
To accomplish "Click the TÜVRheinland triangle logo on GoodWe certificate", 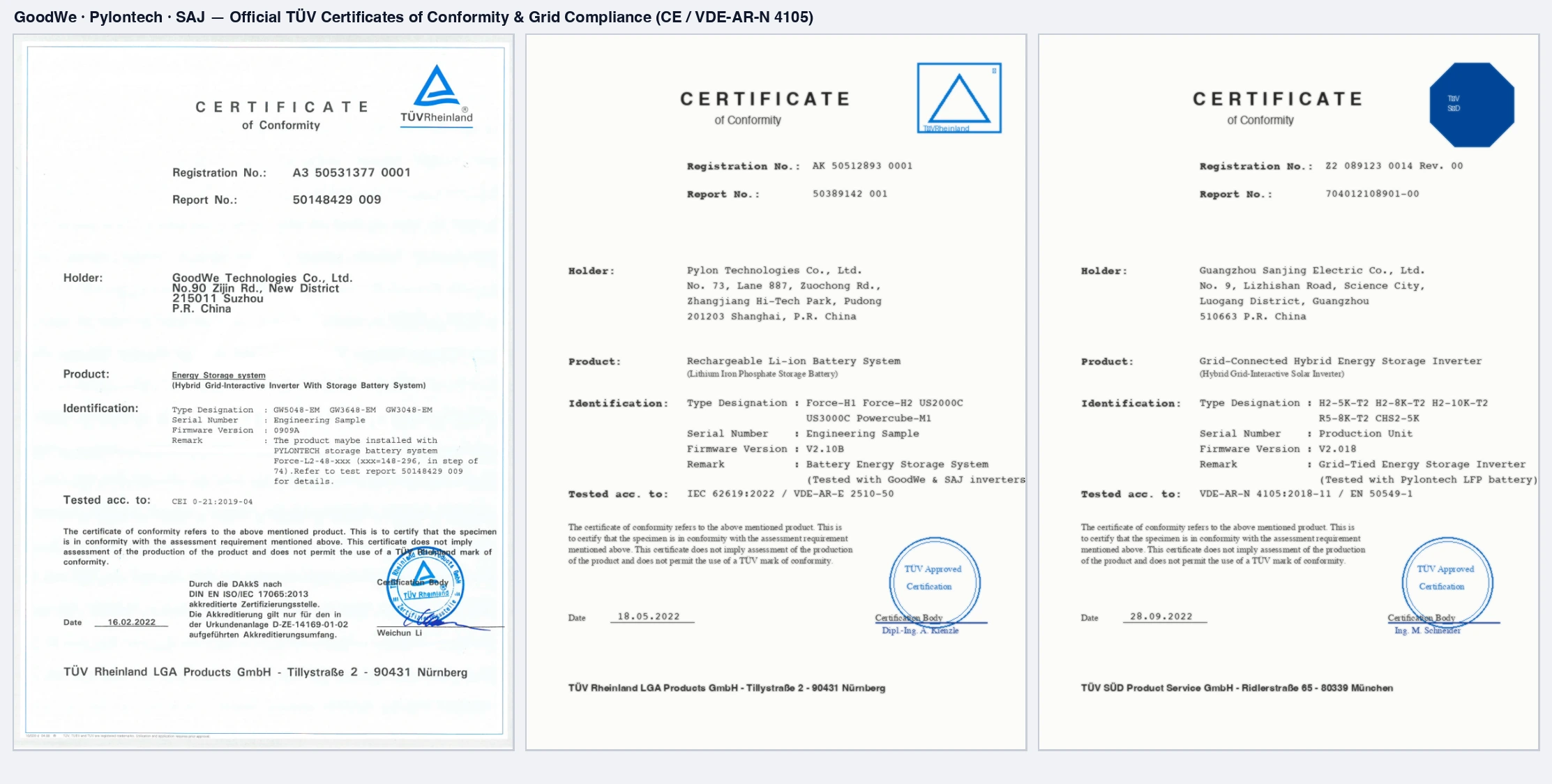I will 437,95.
